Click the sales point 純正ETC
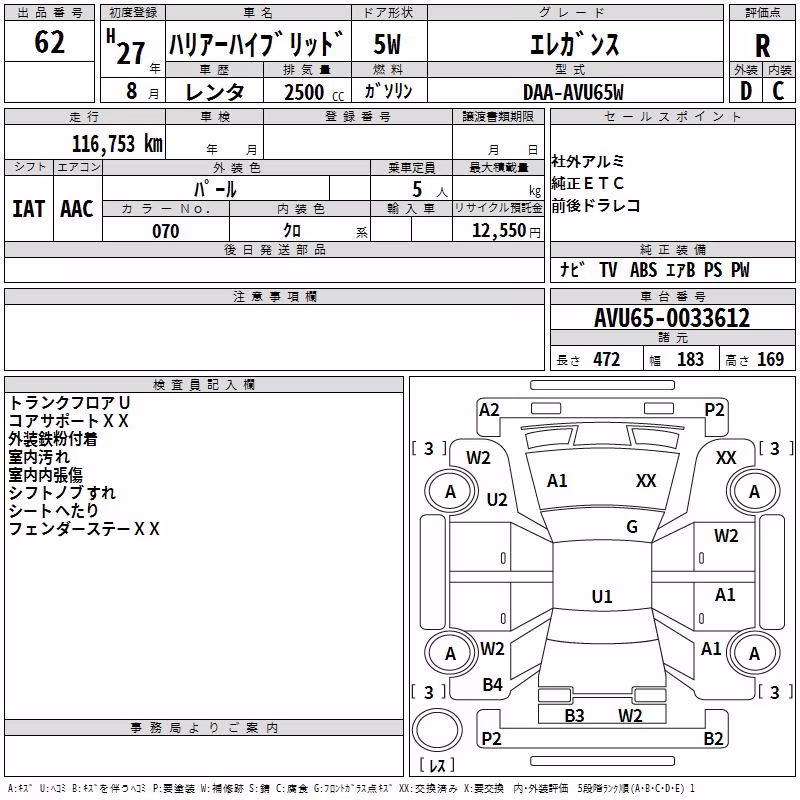This screenshot has width=800, height=800. (587, 183)
